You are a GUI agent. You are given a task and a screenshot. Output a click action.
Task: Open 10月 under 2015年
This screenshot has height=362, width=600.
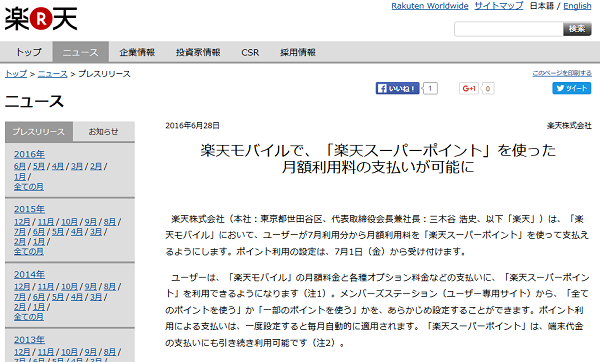point(69,222)
